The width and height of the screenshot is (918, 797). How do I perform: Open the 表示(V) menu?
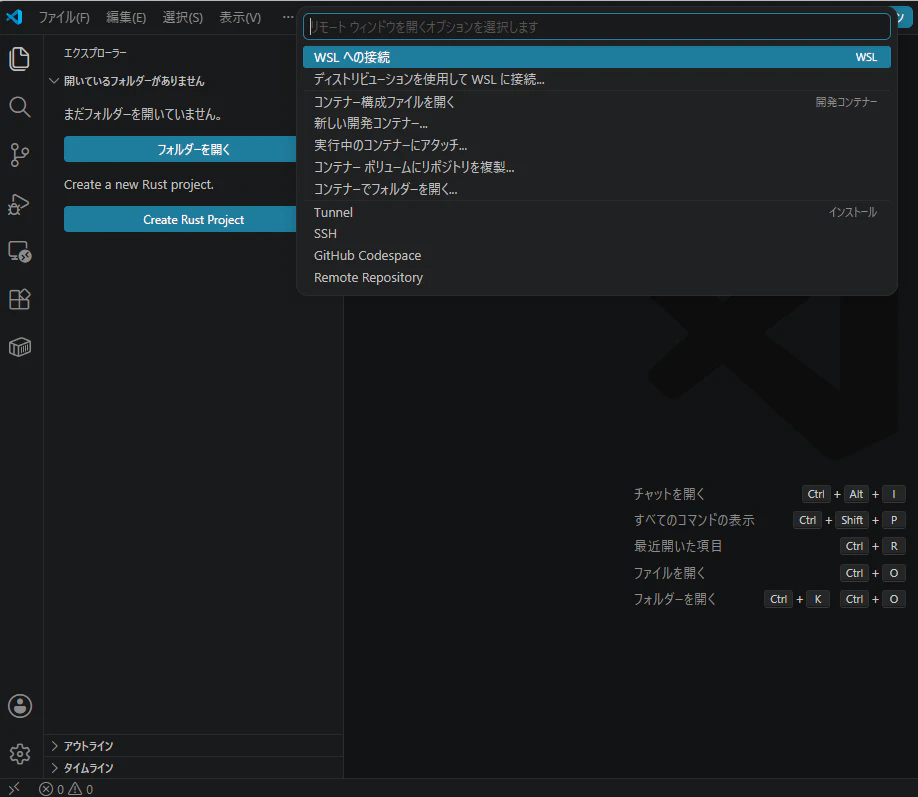240,18
